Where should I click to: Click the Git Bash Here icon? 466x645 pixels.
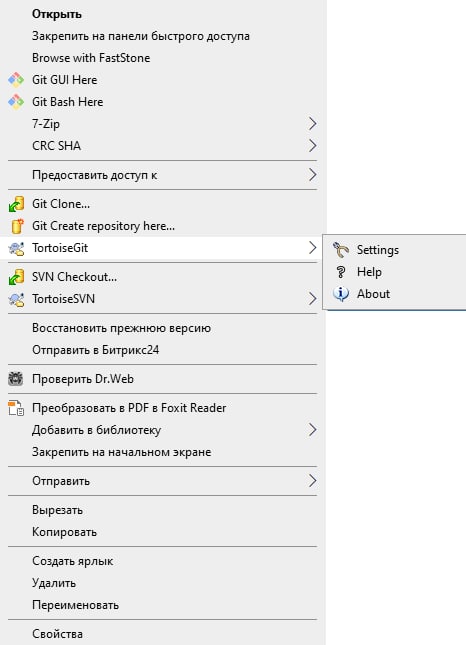[x=16, y=102]
